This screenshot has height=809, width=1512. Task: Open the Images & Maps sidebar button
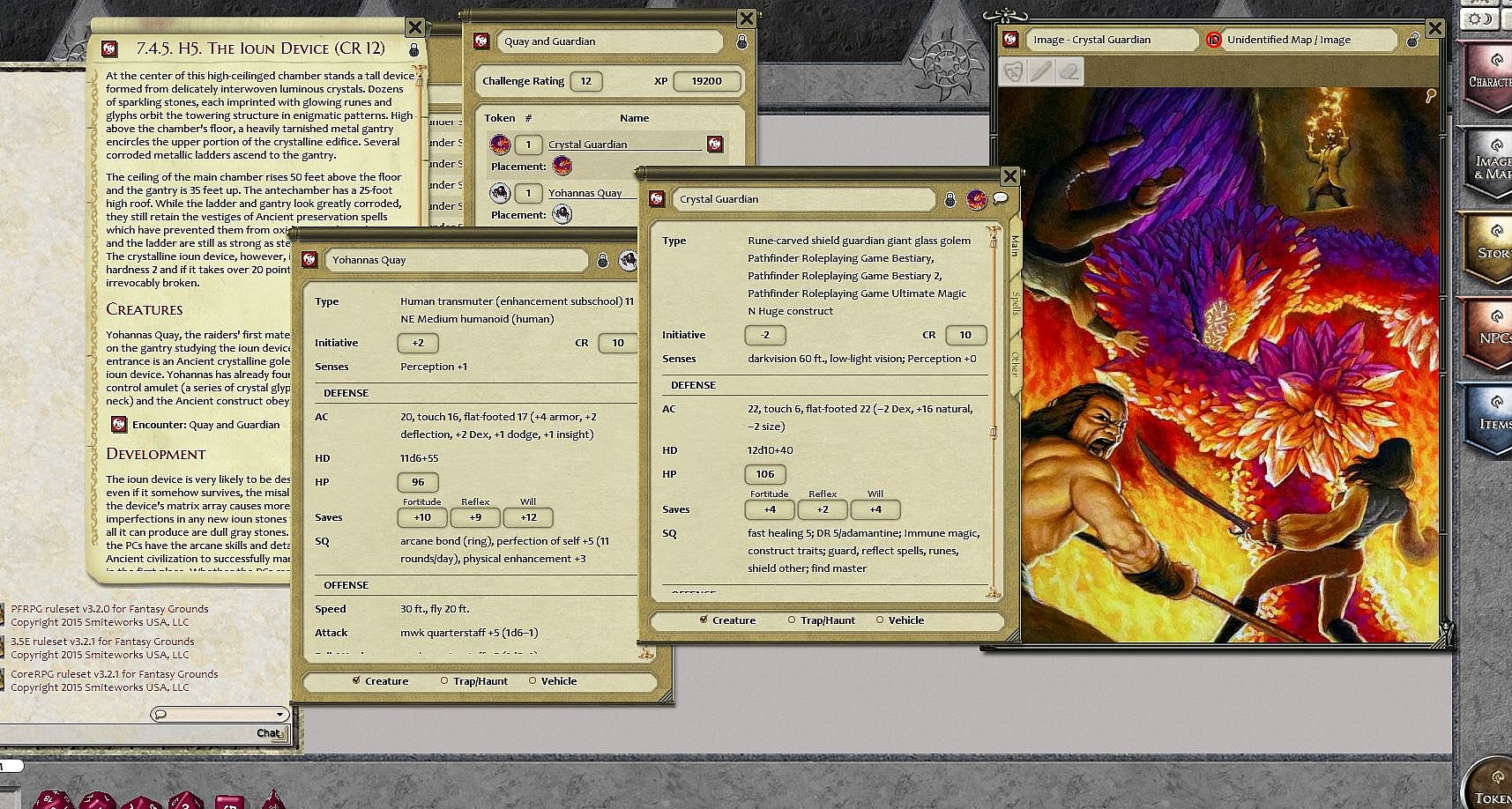point(1488,165)
